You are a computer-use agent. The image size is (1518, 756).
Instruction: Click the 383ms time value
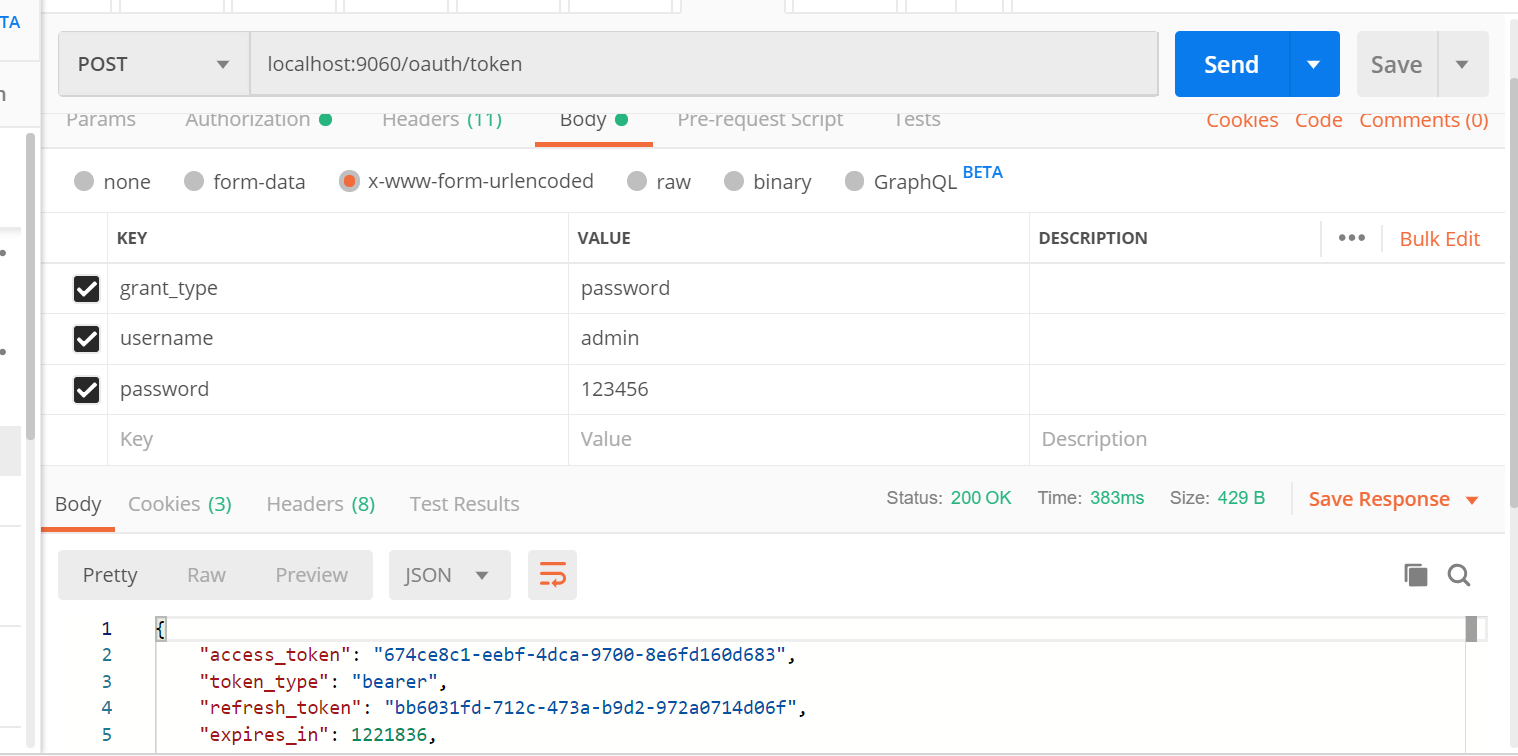click(1117, 498)
